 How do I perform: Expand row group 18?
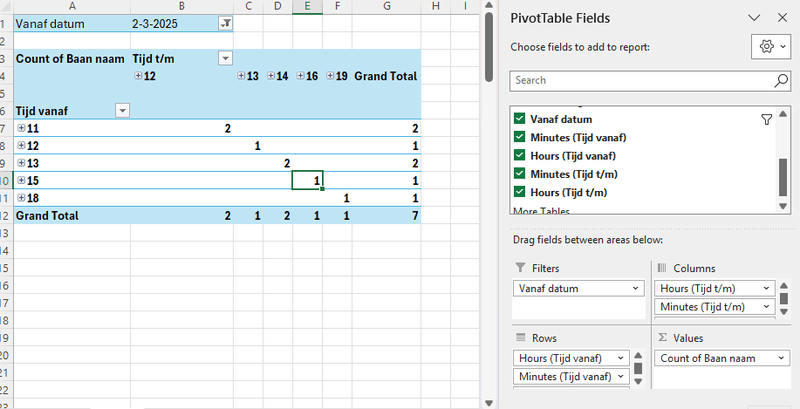[21, 198]
